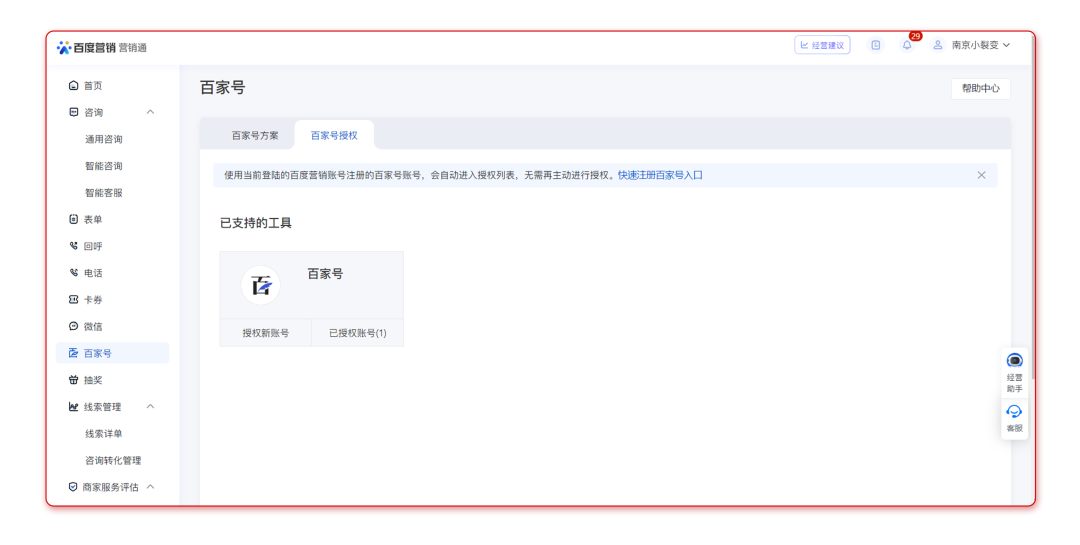Open 卡券 coupon item in sidebar
This screenshot has height=545, width=1080.
[x=92, y=300]
